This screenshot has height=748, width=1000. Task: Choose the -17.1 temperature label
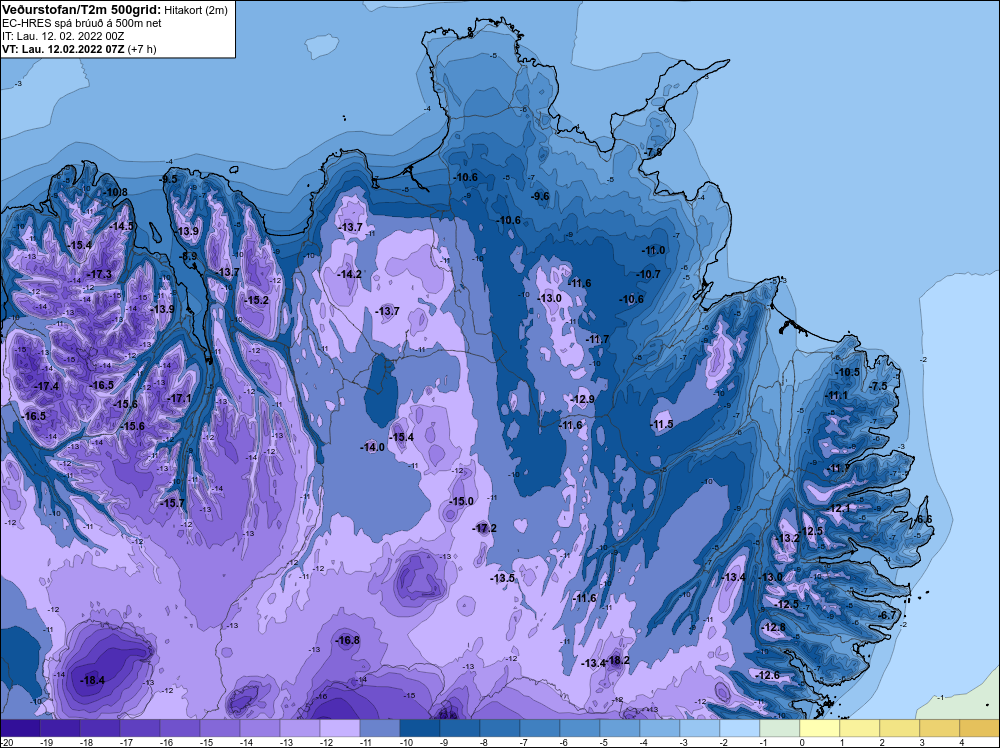click(x=179, y=399)
